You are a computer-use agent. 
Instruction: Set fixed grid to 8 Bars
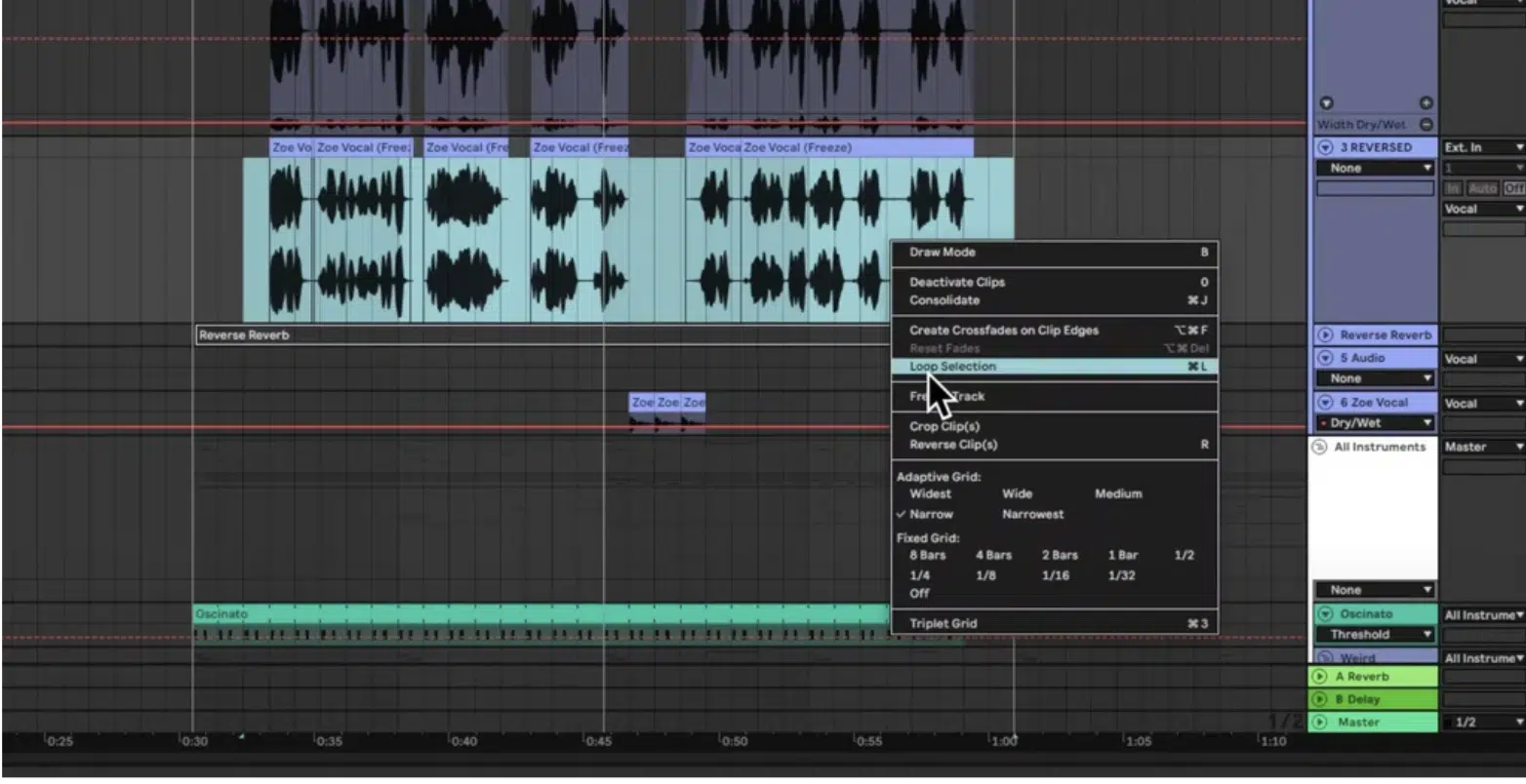point(927,555)
